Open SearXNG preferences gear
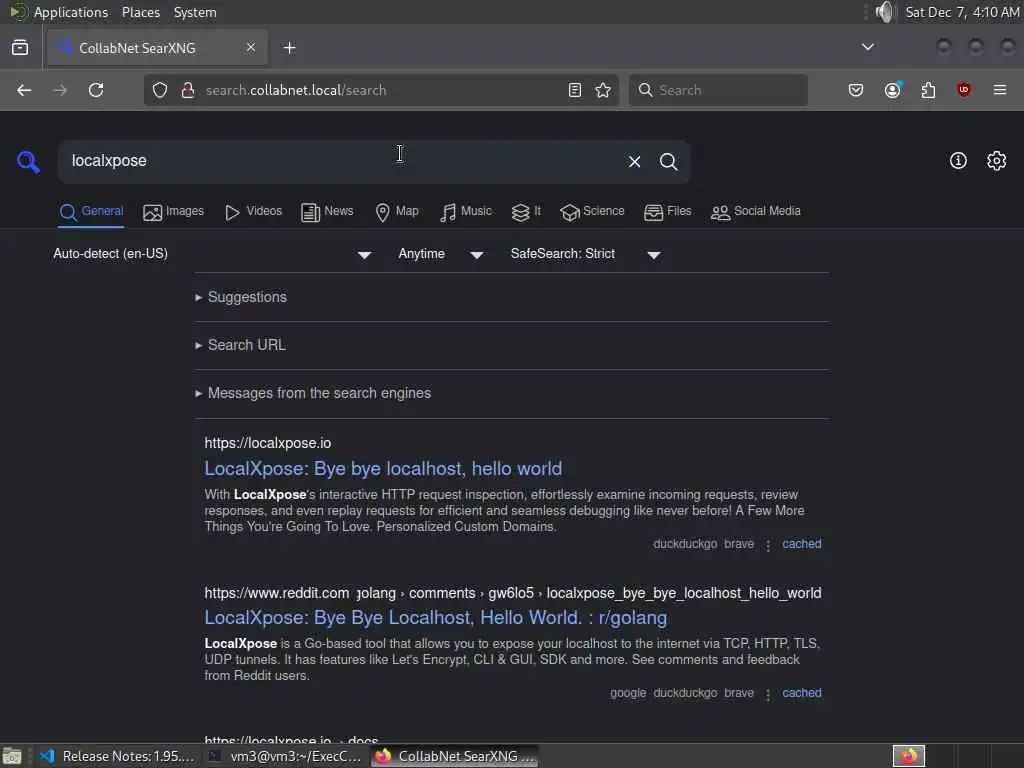1024x768 pixels. 997,161
